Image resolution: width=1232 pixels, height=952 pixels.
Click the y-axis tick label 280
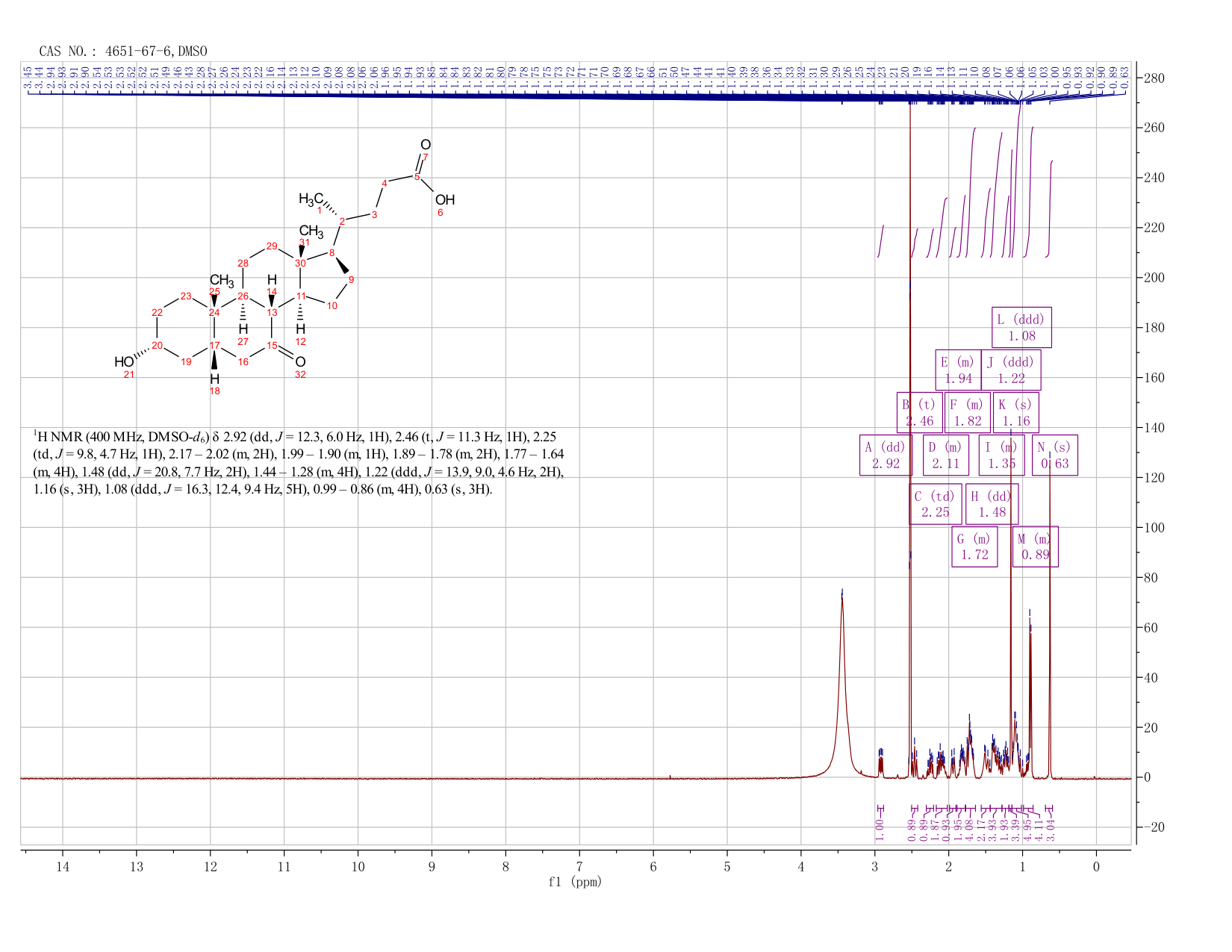pyautogui.click(x=1154, y=78)
